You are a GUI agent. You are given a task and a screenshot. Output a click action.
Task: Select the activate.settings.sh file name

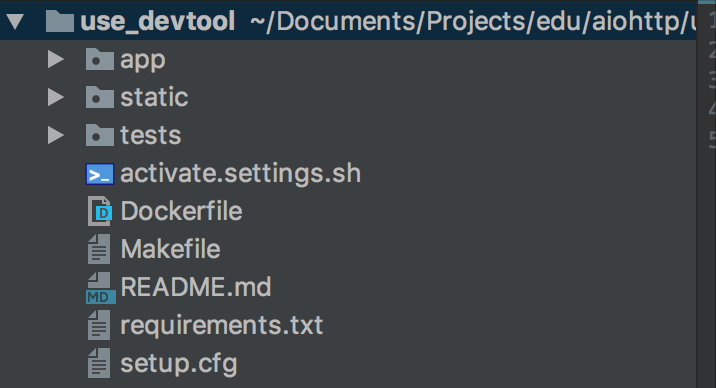pyautogui.click(x=241, y=174)
